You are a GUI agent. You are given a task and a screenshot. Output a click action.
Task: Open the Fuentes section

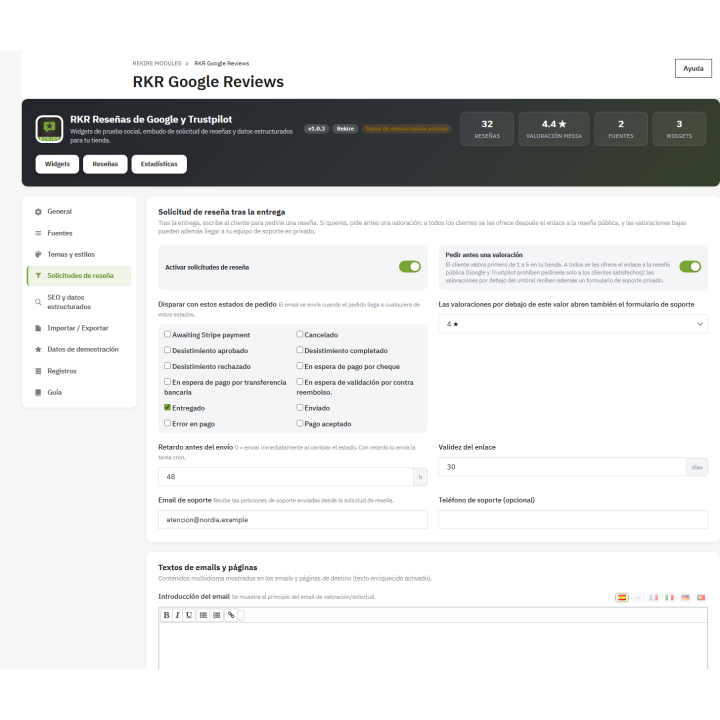[79, 233]
